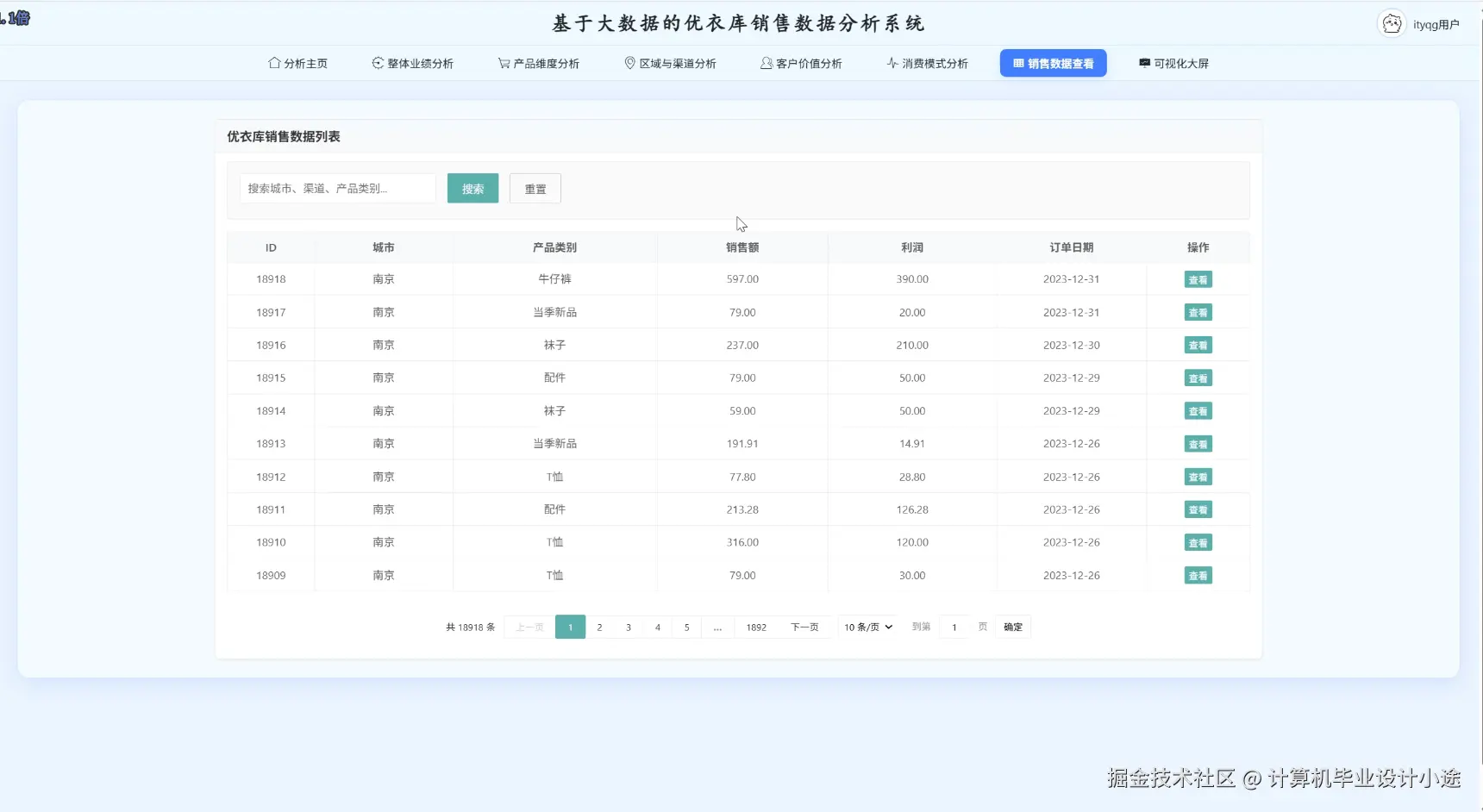This screenshot has width=1483, height=812.
Task: Click the 共 18918 条 total count
Action: tap(471, 627)
